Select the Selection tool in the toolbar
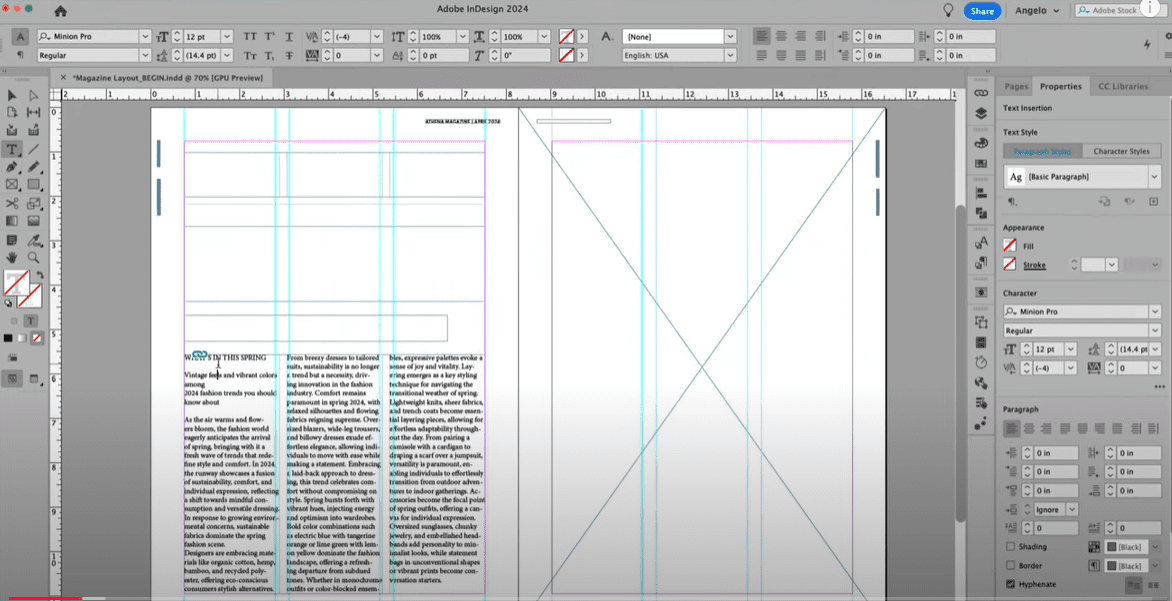The width and height of the screenshot is (1172, 601). [x=11, y=95]
